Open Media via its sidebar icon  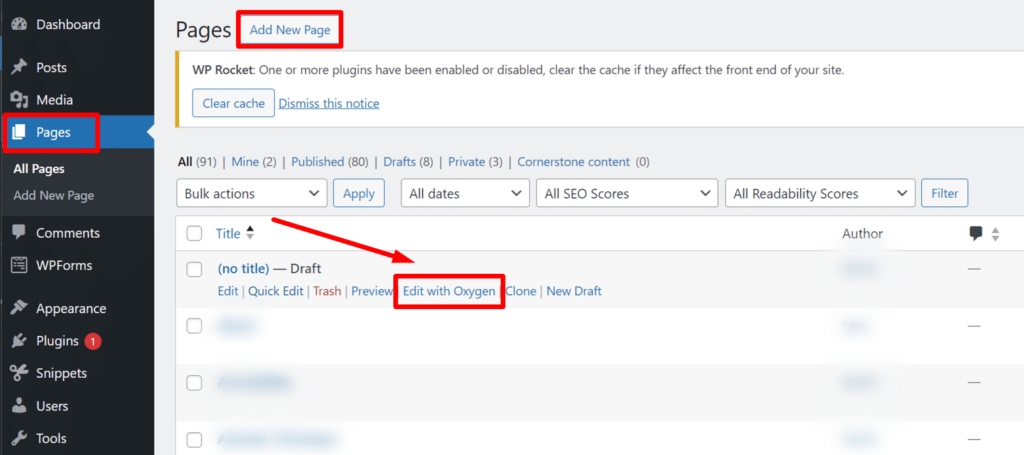(18, 100)
